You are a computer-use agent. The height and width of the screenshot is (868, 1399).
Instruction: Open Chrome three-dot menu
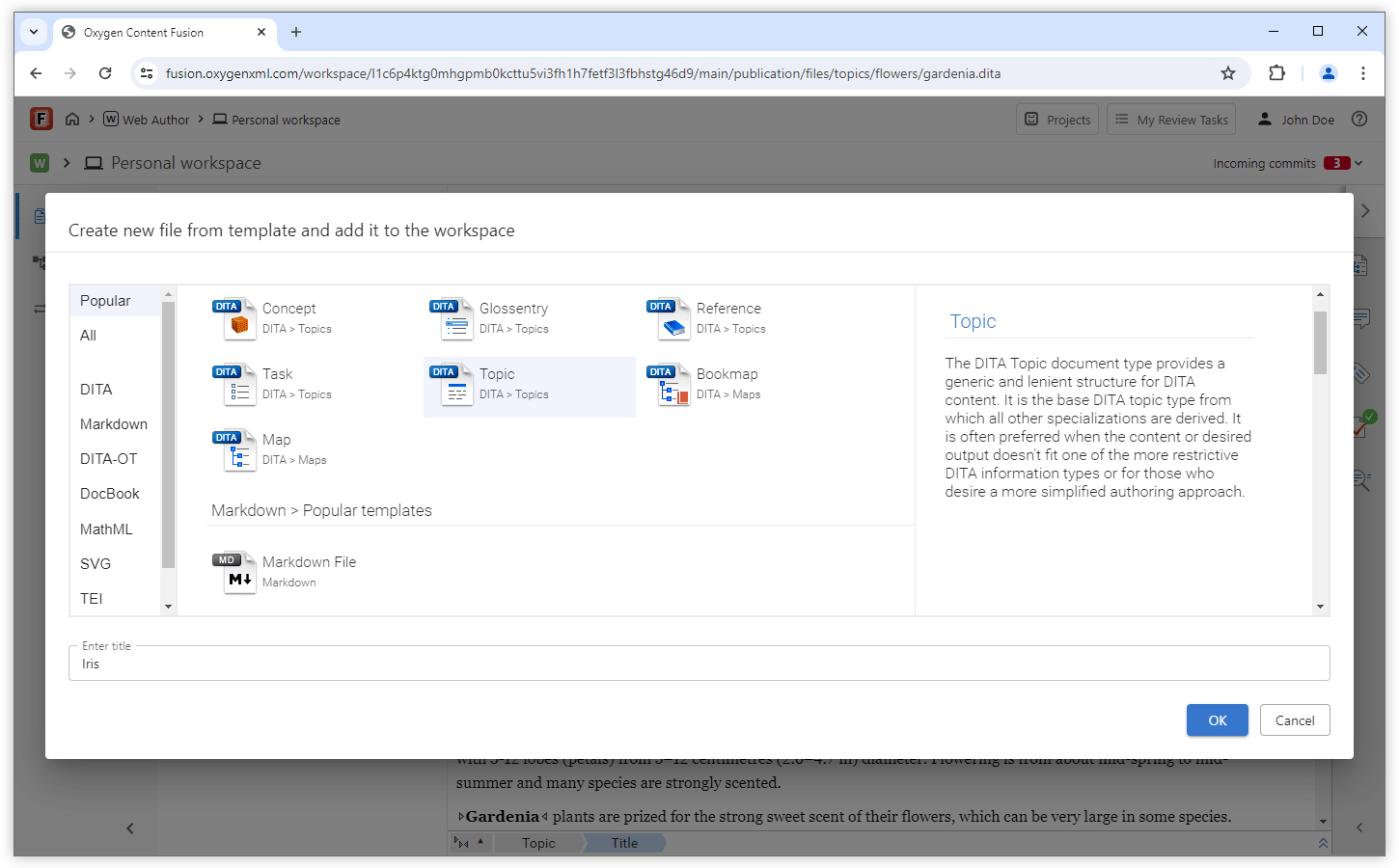1363,73
